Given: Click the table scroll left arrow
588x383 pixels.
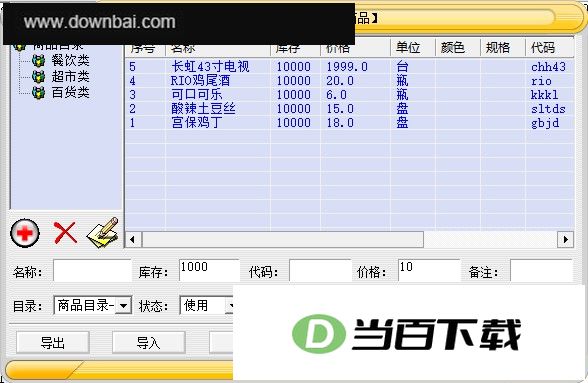Looking at the screenshot, I should pyautogui.click(x=133, y=239).
